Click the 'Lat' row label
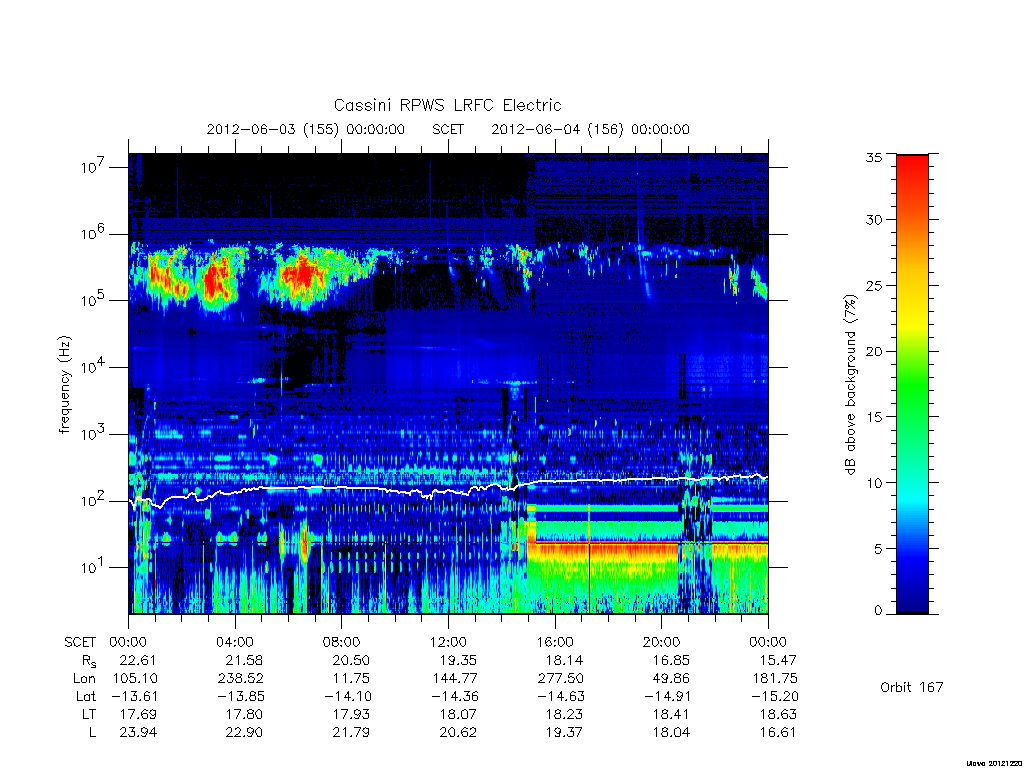Image resolution: width=1024 pixels, height=768 pixels. (x=86, y=696)
